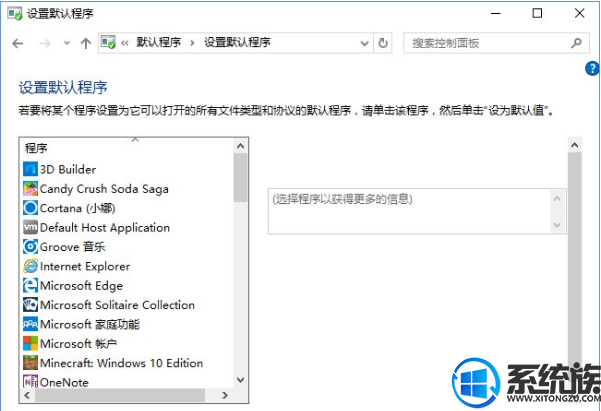This screenshot has width=601, height=411.
Task: Expand chevron after 默认程序 breadcrumb
Action: pyautogui.click(x=192, y=43)
